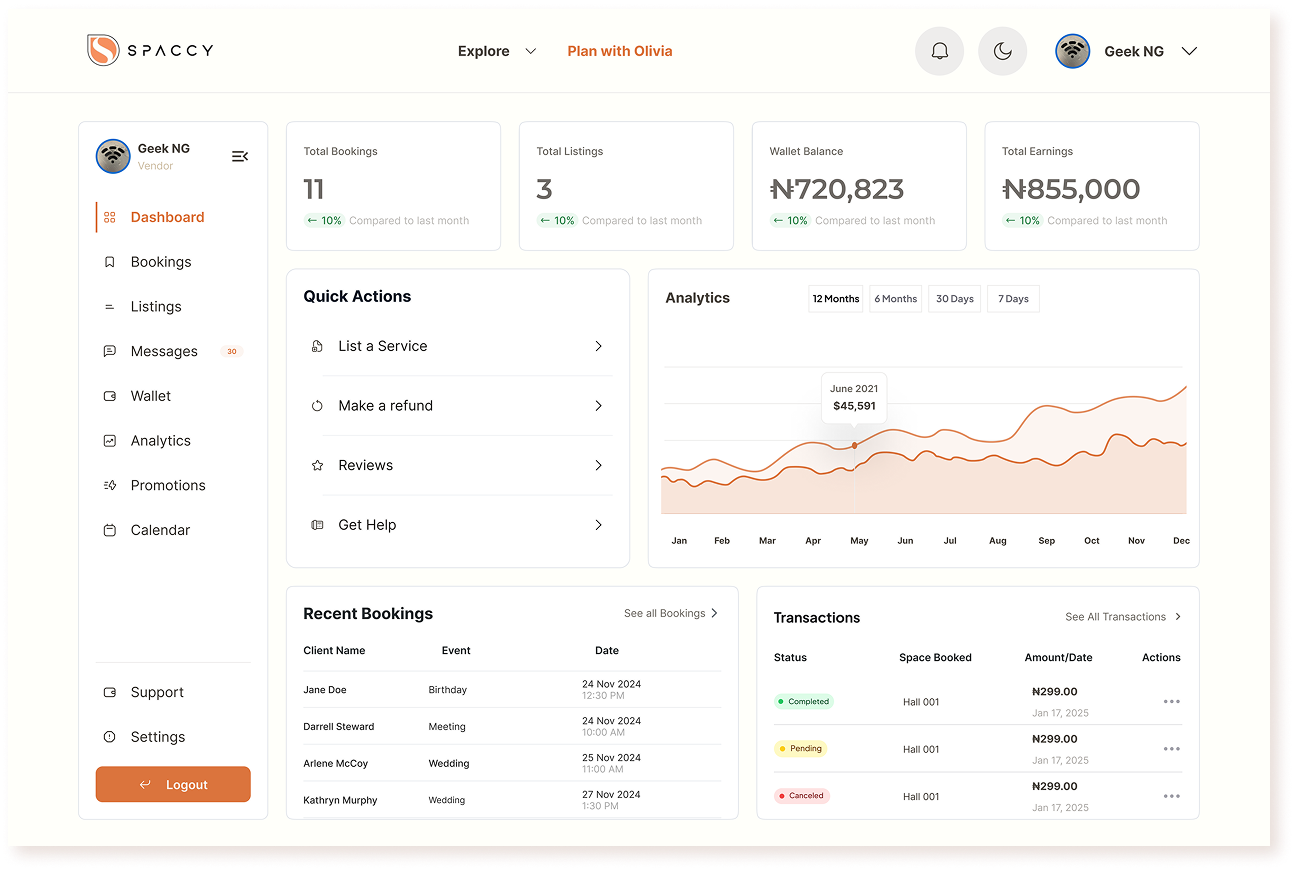
Task: Click the Wallet icon in sidebar
Action: point(110,396)
